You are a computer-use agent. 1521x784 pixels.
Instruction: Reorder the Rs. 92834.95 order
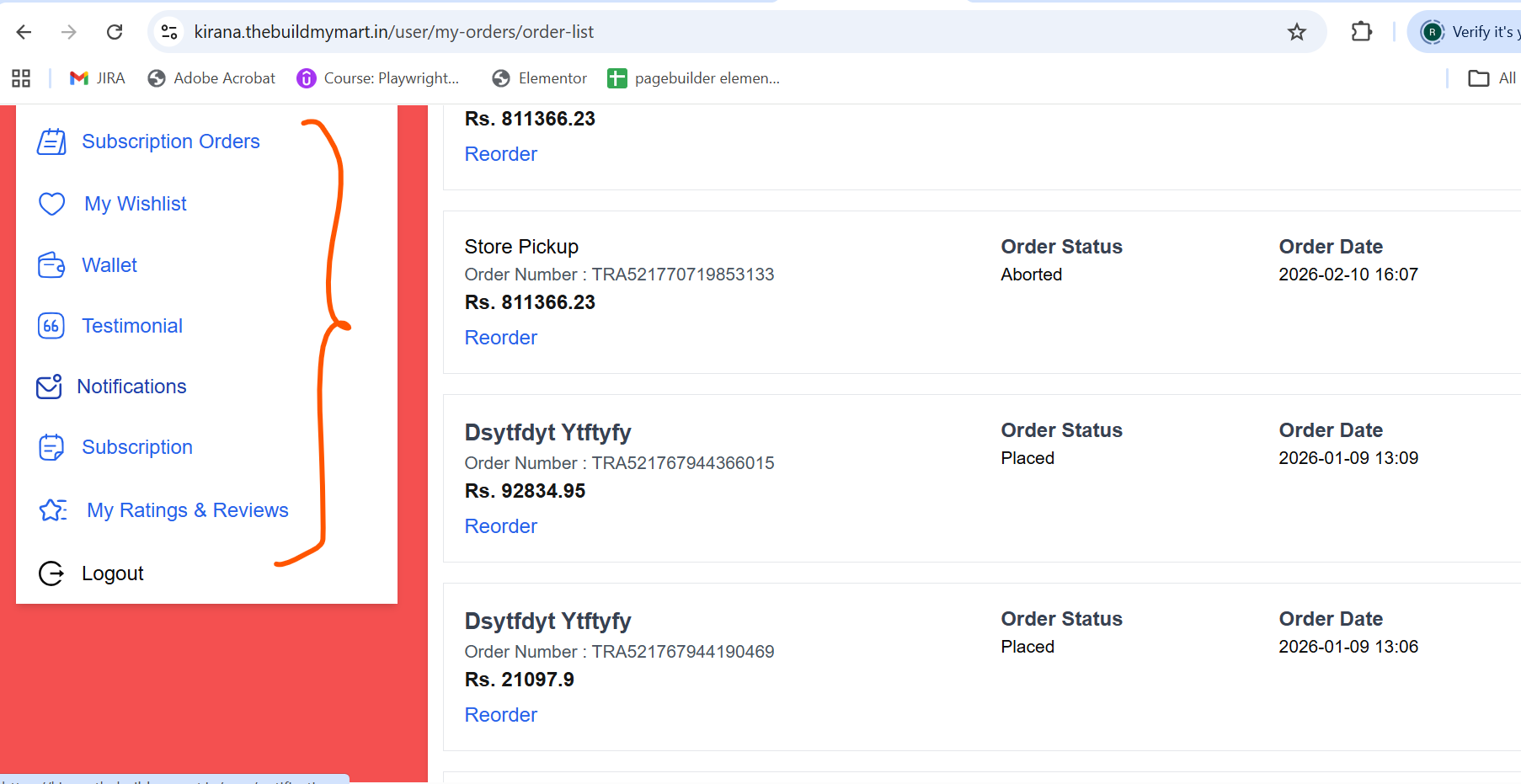pyautogui.click(x=500, y=526)
